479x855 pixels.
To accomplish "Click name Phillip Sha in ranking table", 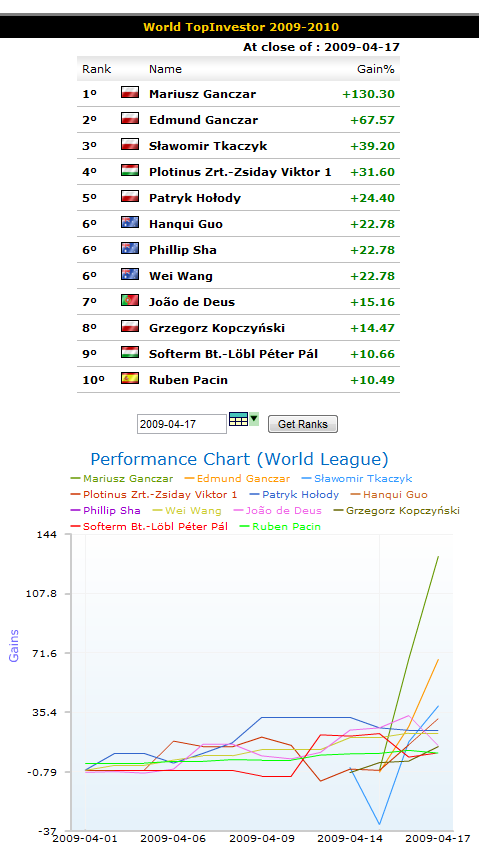I will click(x=183, y=250).
